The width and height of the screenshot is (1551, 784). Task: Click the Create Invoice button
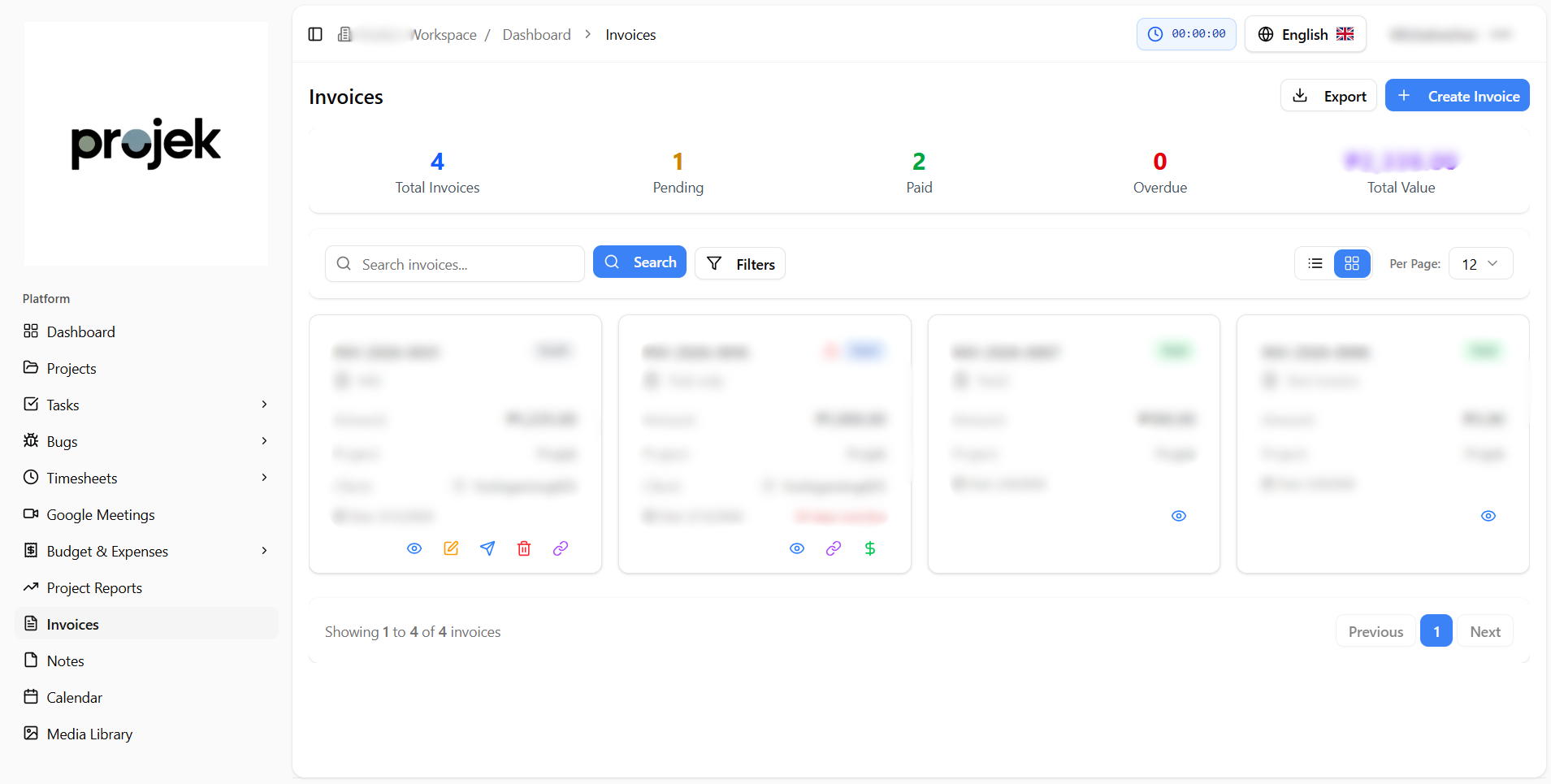click(1457, 96)
